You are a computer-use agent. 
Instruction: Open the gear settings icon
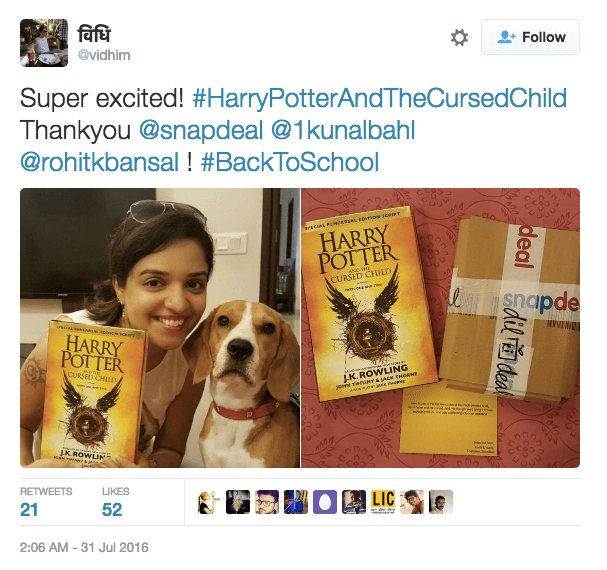[x=460, y=38]
